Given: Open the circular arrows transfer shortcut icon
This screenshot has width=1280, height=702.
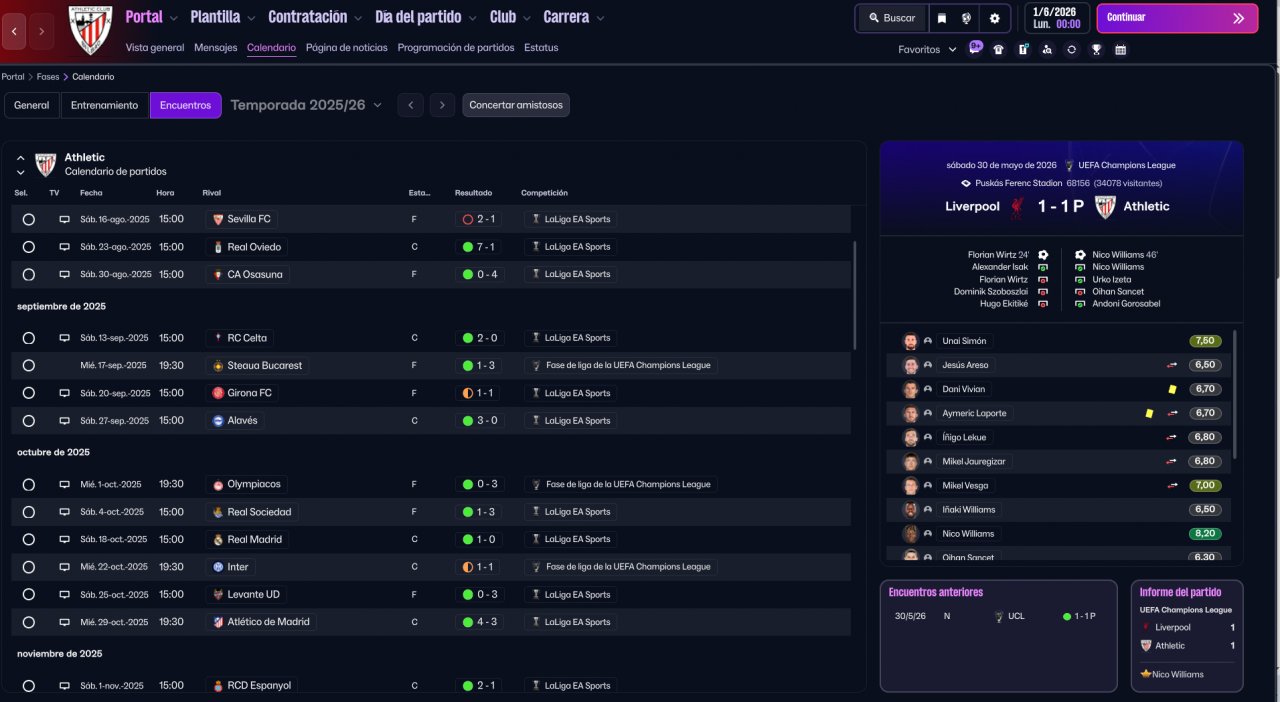Looking at the screenshot, I should (x=1072, y=49).
